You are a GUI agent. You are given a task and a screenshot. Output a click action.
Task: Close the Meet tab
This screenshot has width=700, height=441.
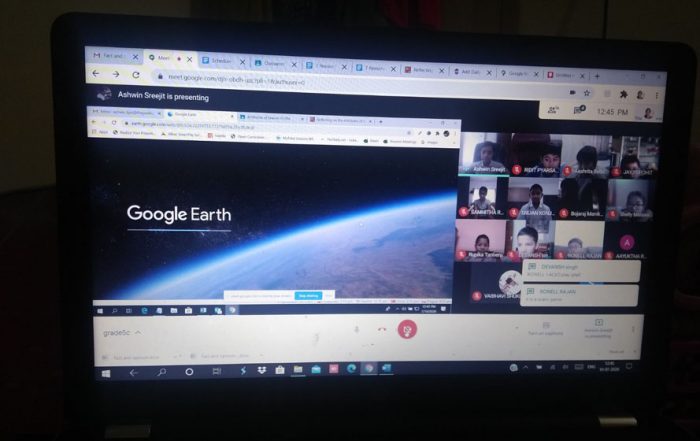(x=190, y=59)
